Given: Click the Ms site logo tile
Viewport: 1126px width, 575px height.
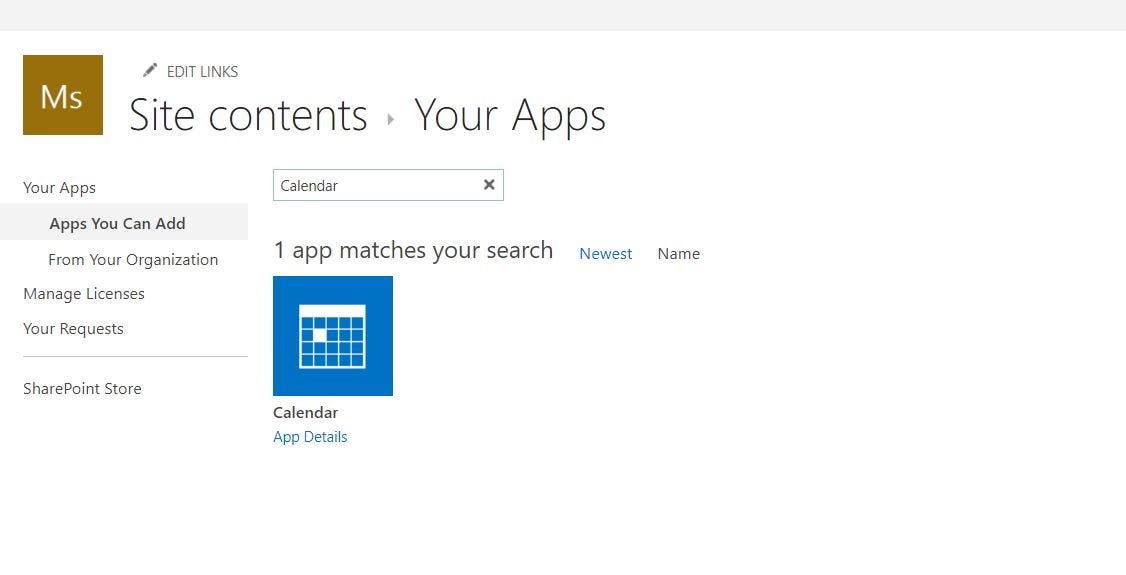Looking at the screenshot, I should point(62,95).
